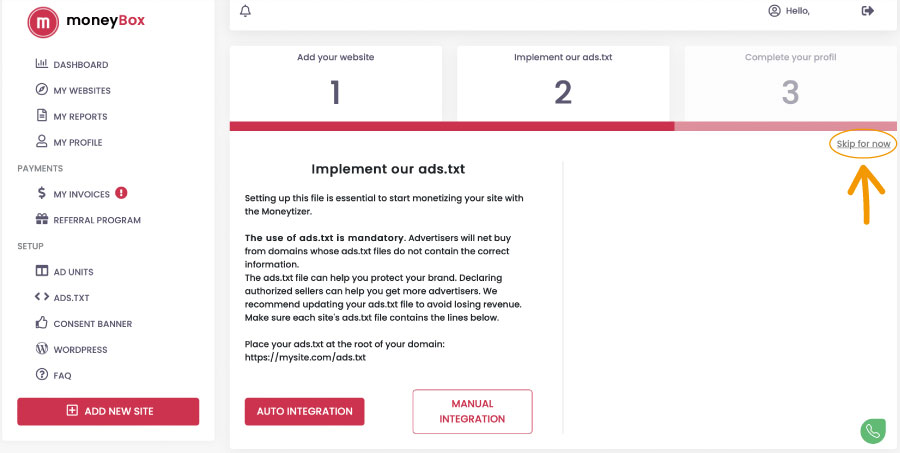
Task: Click the green phone call icon
Action: point(873,431)
